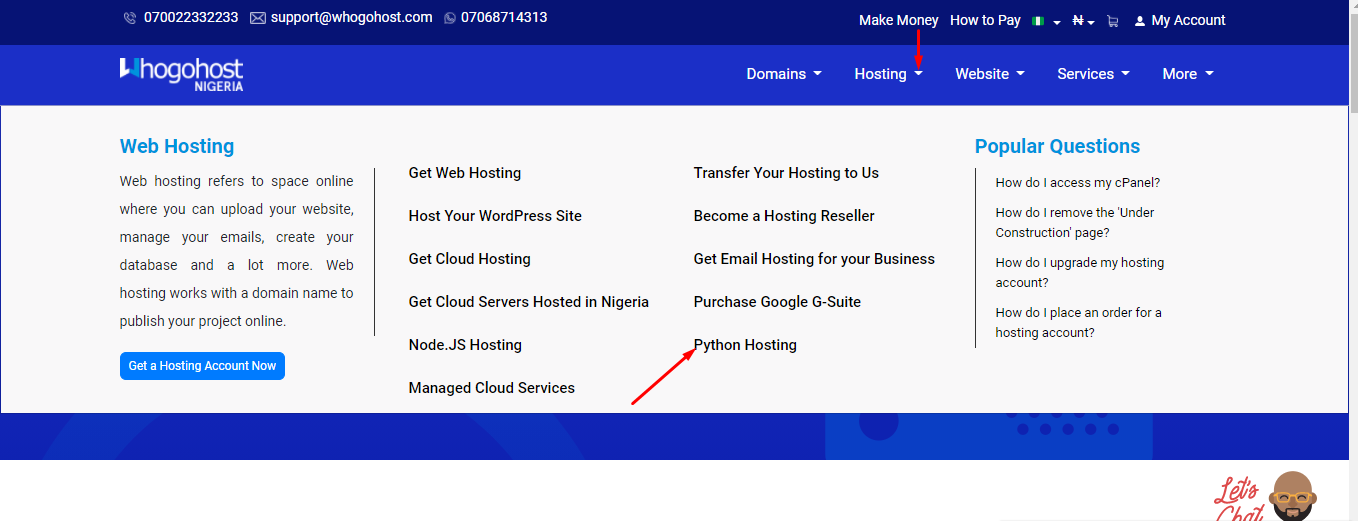The height and width of the screenshot is (521, 1358).
Task: Expand the Services menu
Action: tap(1093, 74)
